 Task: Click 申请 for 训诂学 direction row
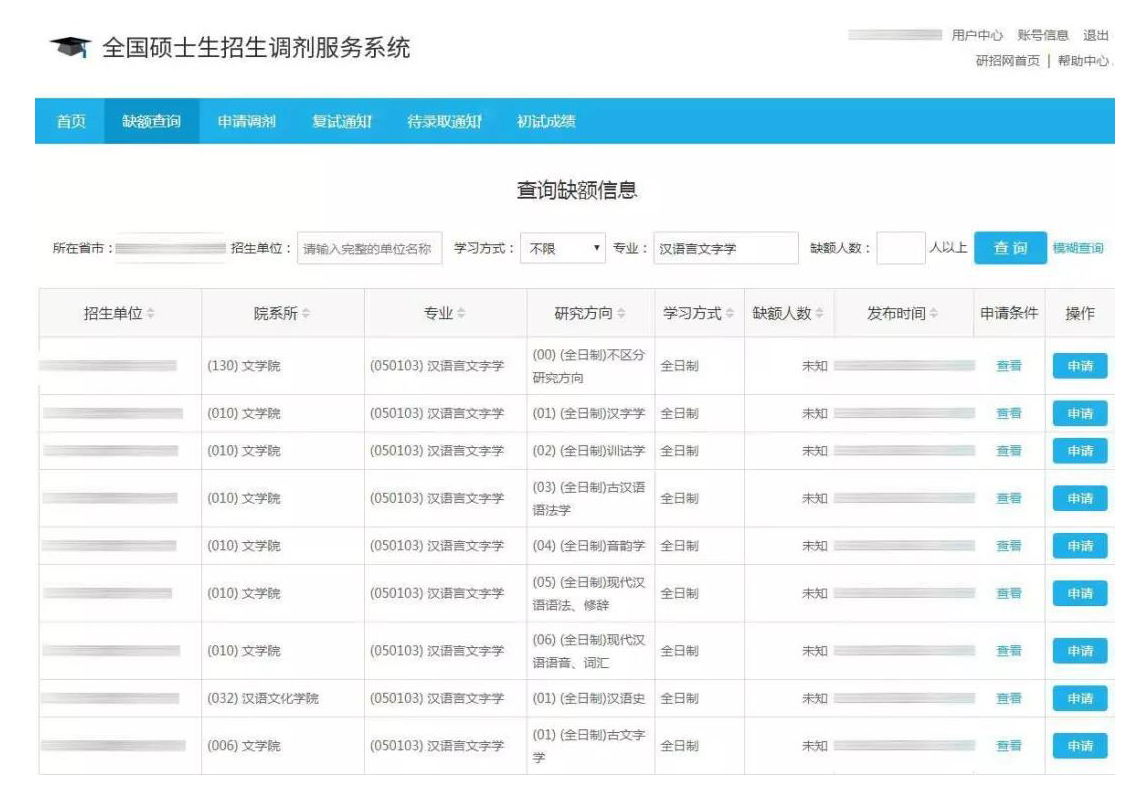[x=1080, y=451]
